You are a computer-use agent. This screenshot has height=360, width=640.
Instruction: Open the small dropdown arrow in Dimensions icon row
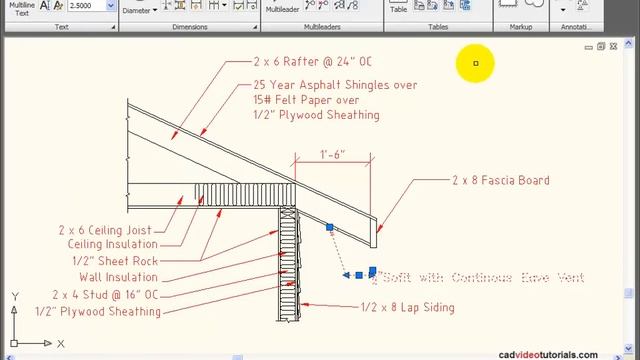click(224, 5)
